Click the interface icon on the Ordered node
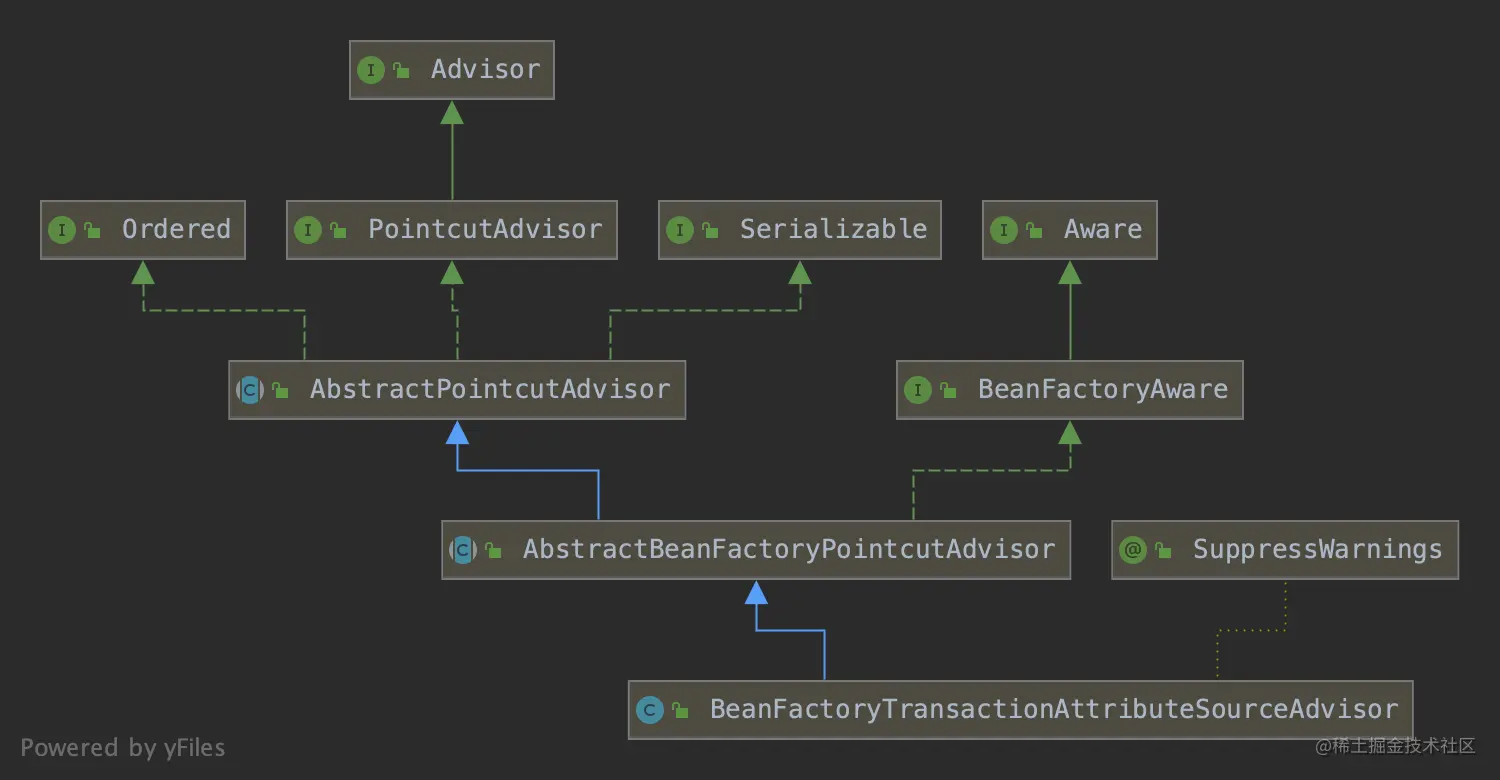 click(62, 230)
